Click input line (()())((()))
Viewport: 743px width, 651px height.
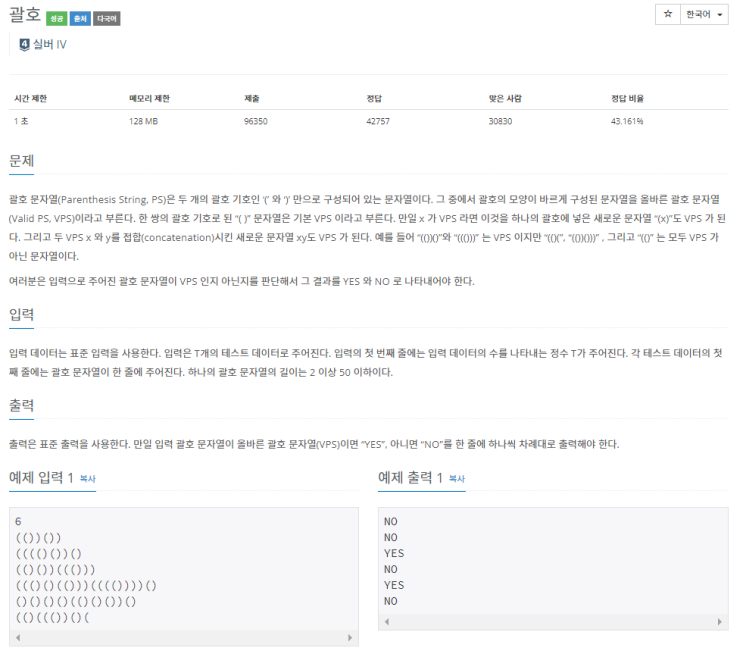click(x=55, y=570)
